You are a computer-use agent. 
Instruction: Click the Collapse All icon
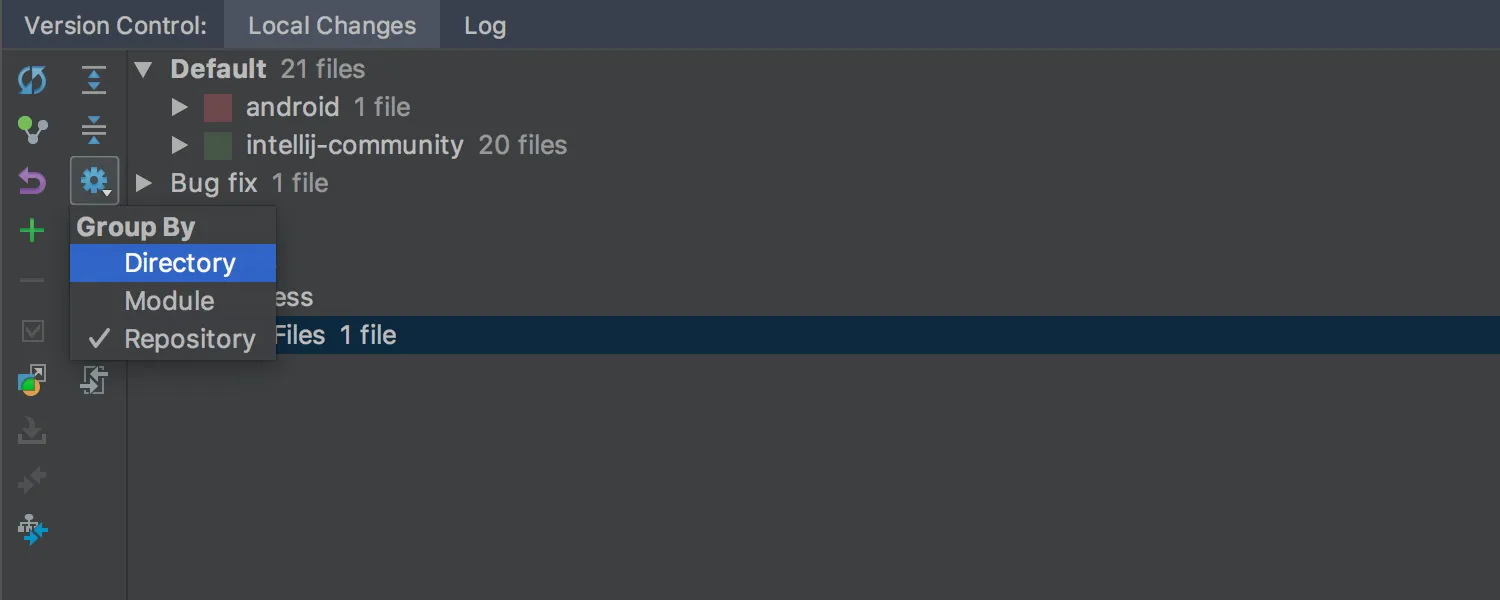tap(93, 130)
